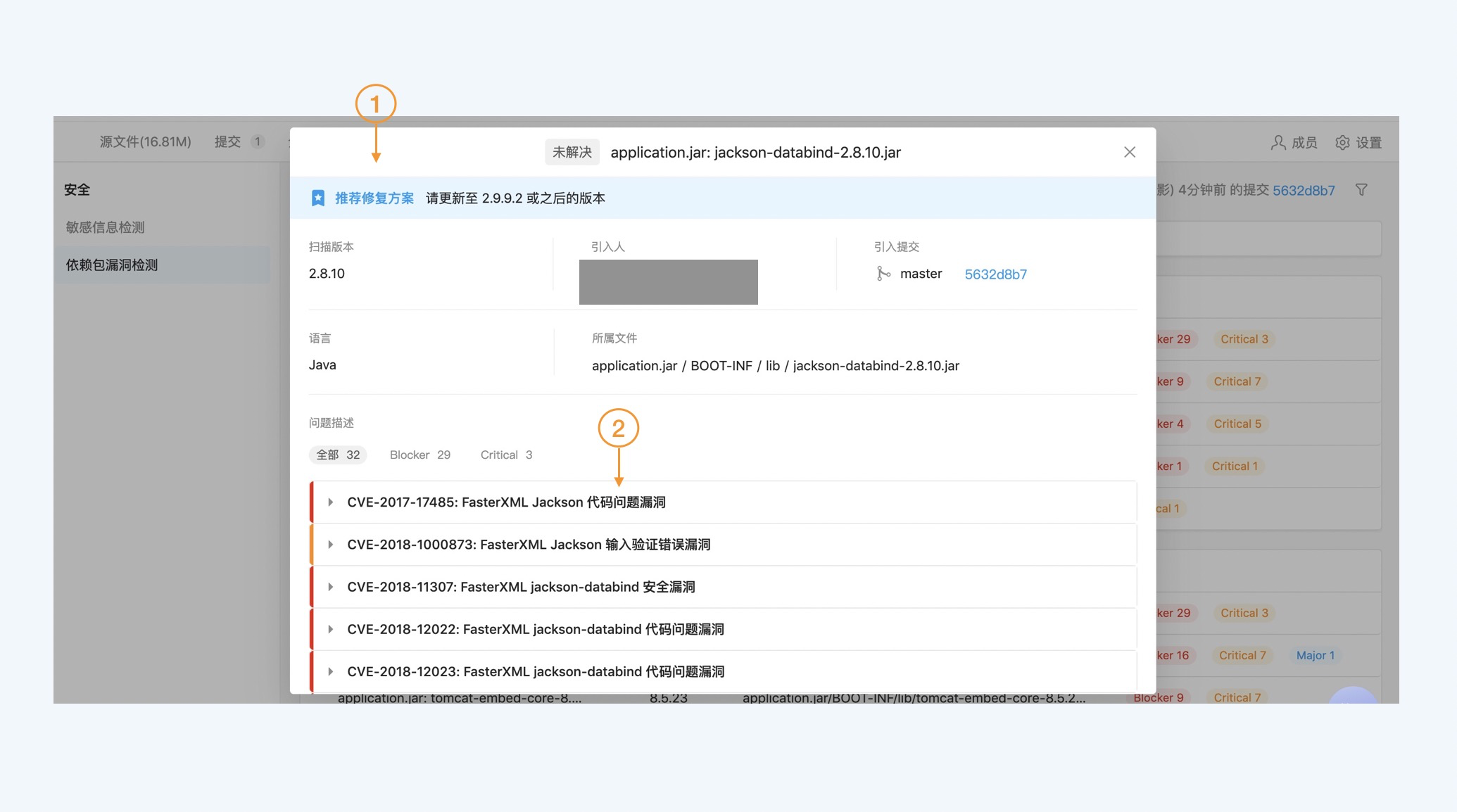
Task: Open commit link 5632d8b7 in dialog
Action: (x=995, y=274)
